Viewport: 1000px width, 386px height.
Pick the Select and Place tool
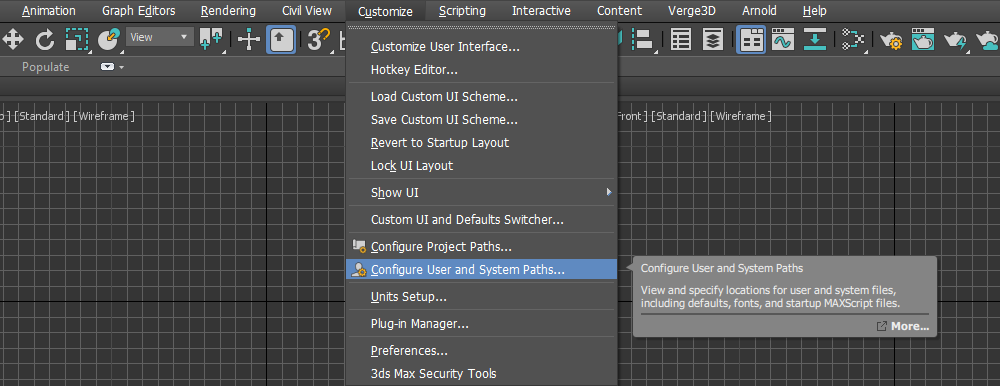[x=108, y=40]
